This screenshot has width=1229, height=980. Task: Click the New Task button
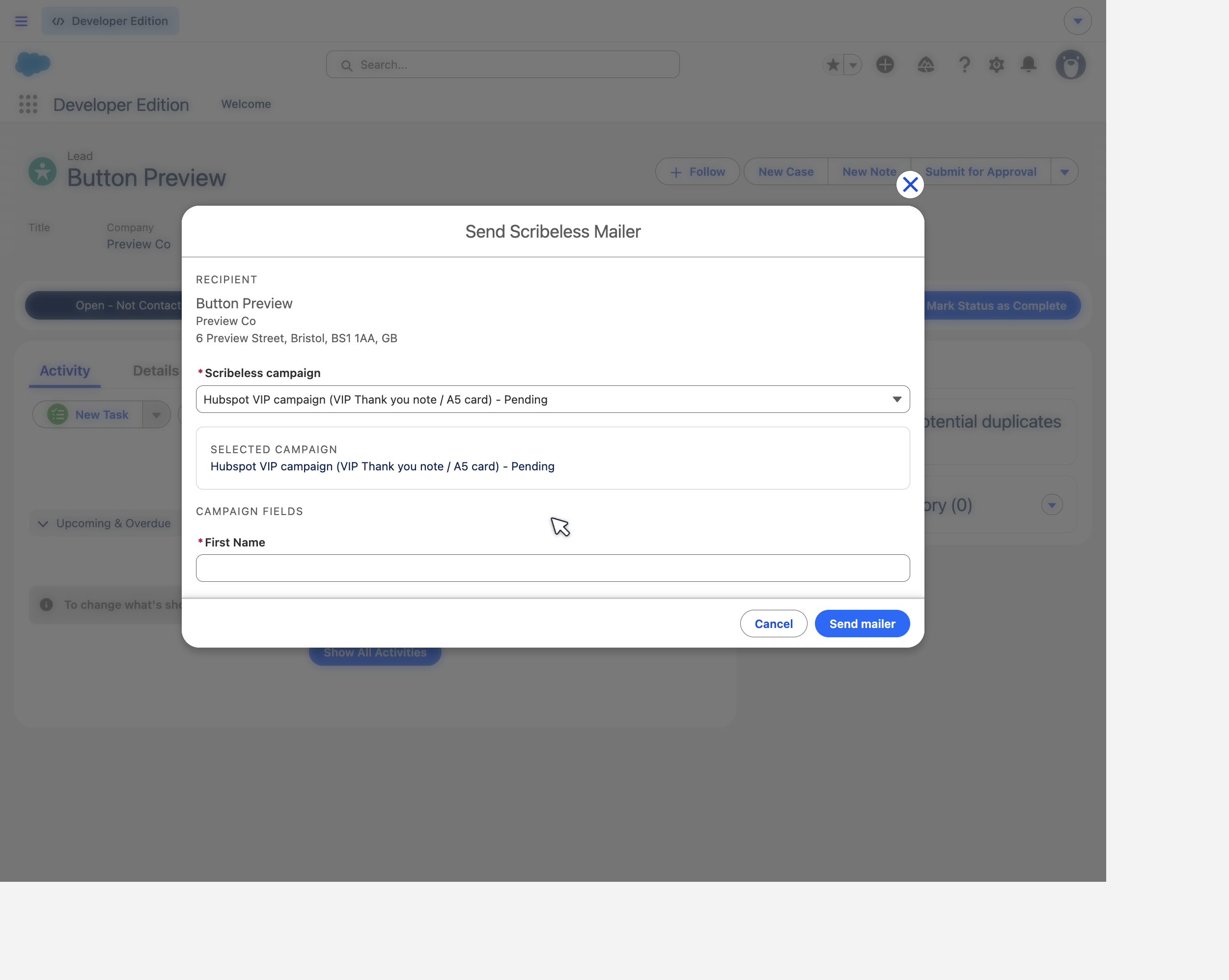coord(88,414)
